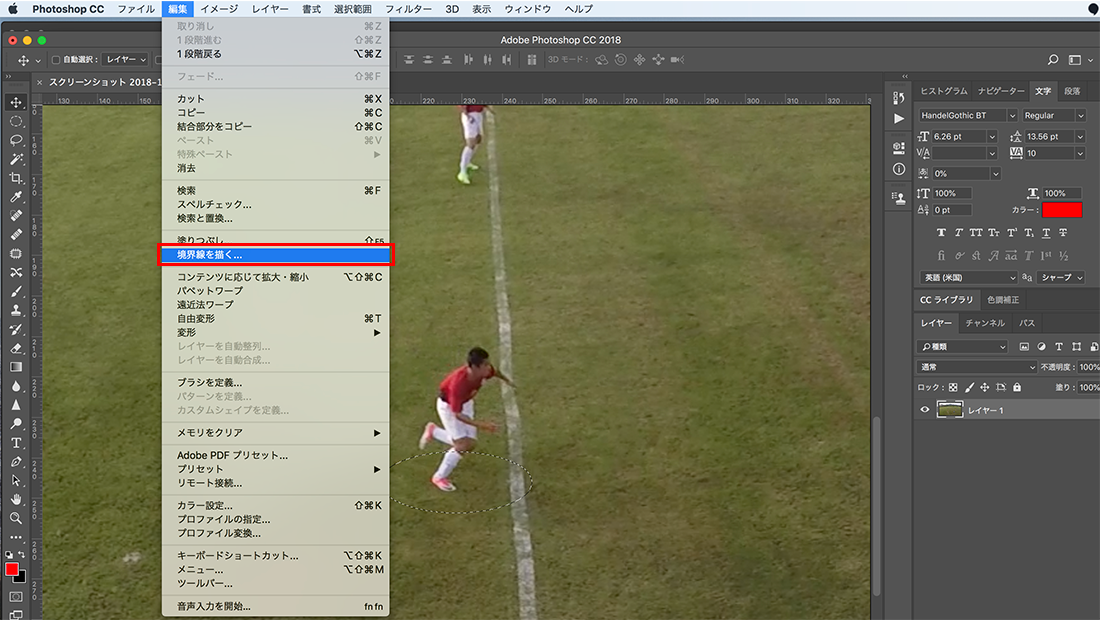Image resolution: width=1100 pixels, height=620 pixels.
Task: Select the Move tool in the toolbar
Action: point(16,102)
